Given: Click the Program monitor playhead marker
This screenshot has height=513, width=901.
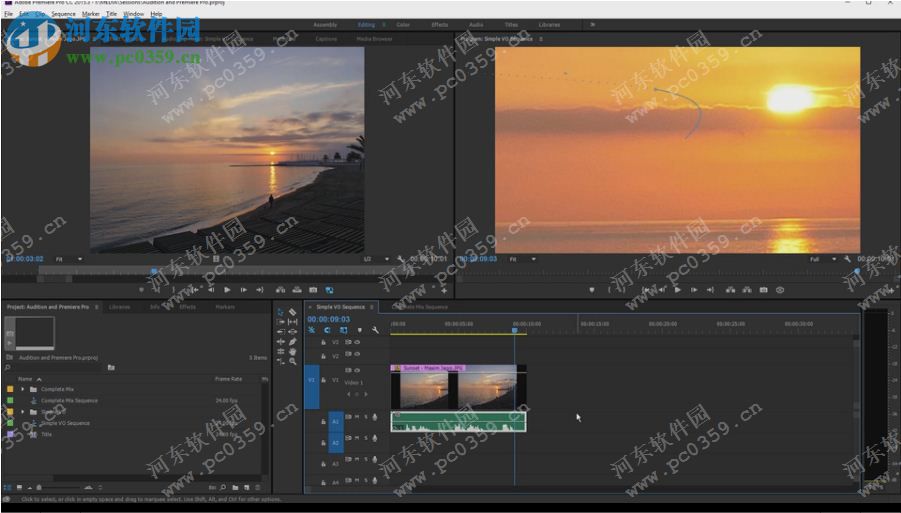Looking at the screenshot, I should tap(857, 271).
